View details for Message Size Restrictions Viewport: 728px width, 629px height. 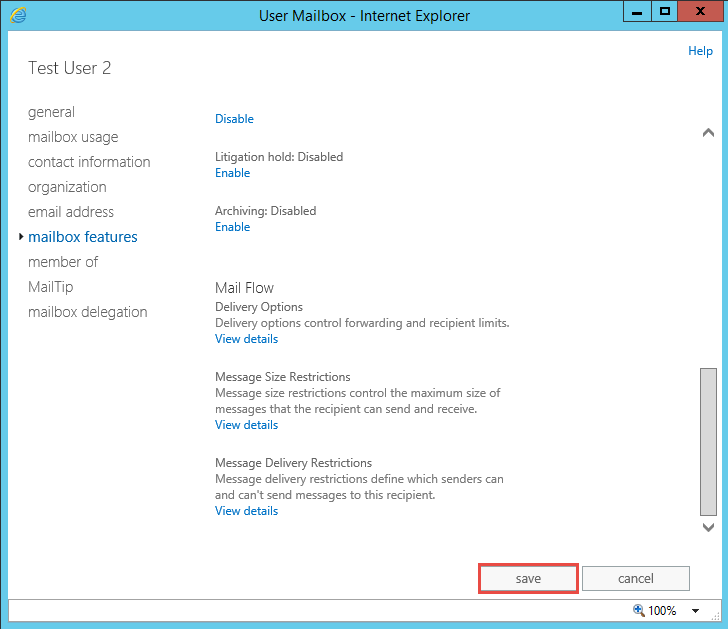(246, 425)
